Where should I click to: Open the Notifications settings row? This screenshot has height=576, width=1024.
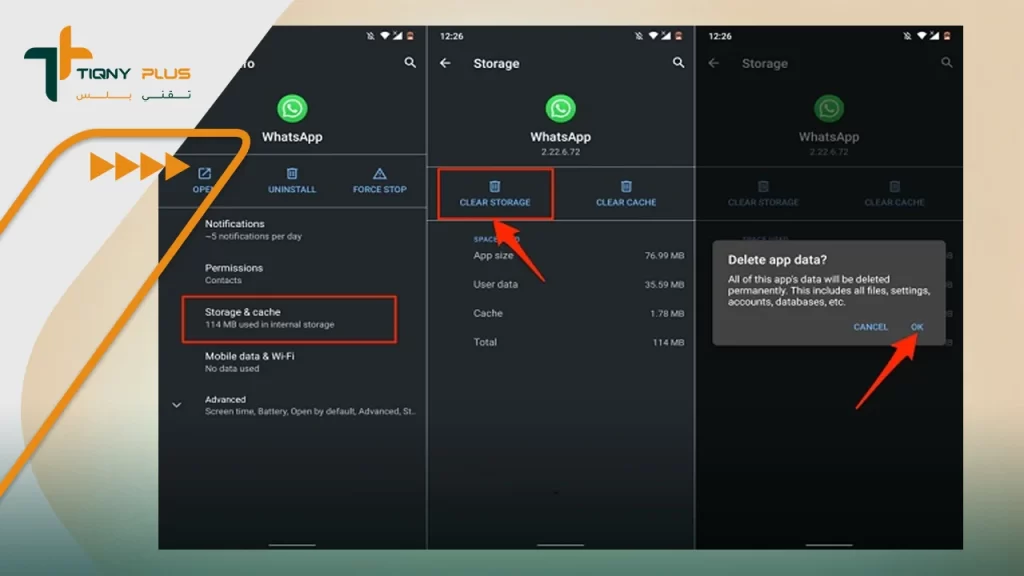click(x=293, y=229)
